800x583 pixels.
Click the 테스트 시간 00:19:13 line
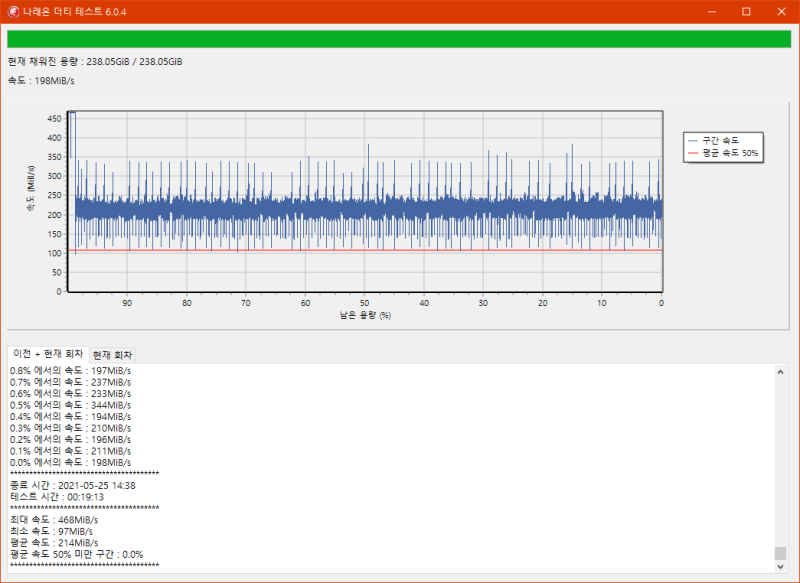tap(57, 497)
